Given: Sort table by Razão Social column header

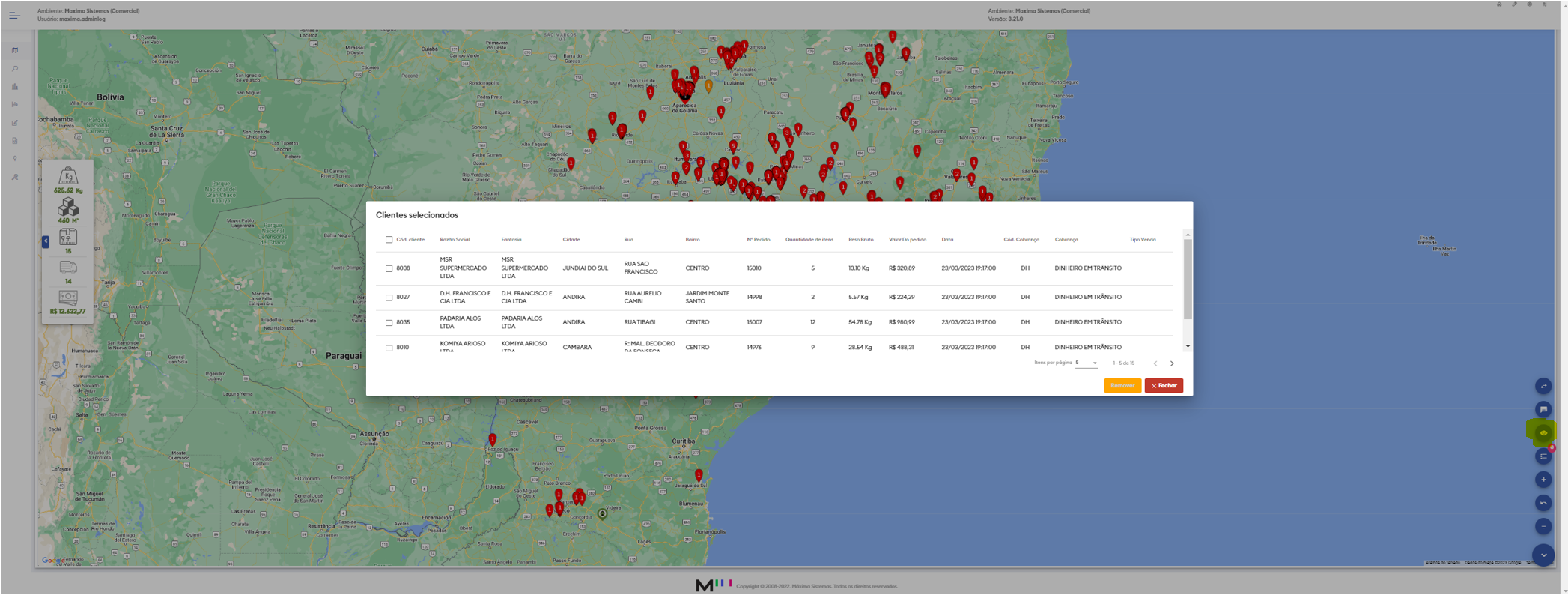Looking at the screenshot, I should [x=455, y=240].
